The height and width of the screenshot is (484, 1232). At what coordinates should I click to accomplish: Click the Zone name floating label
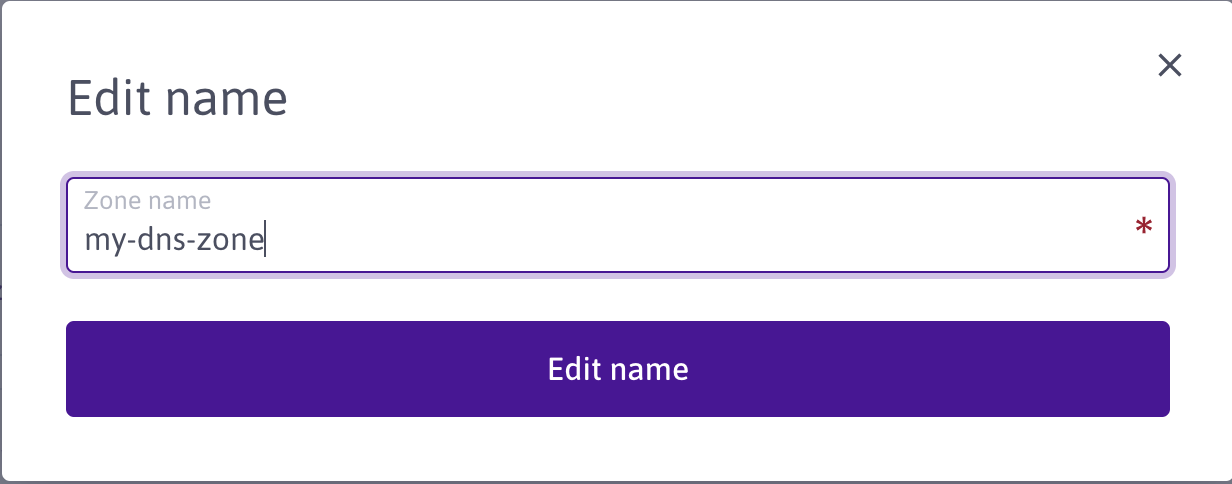[x=147, y=200]
